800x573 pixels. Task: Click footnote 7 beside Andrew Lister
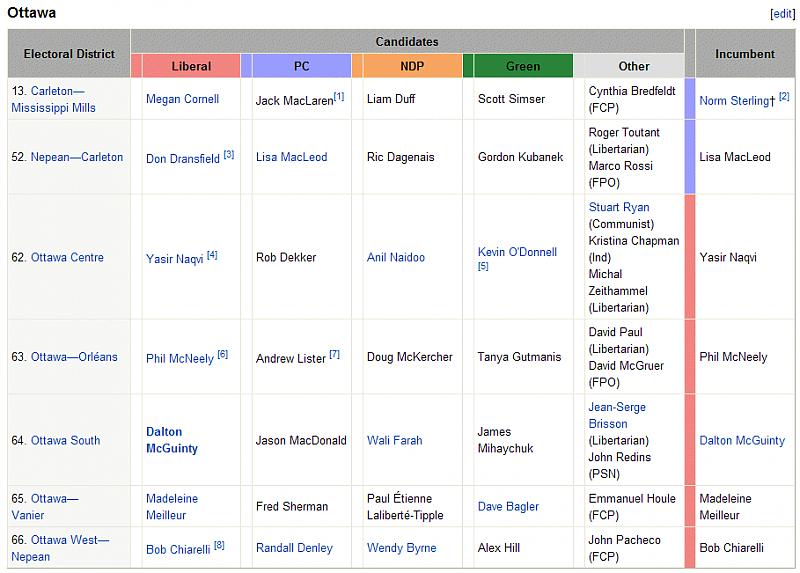pos(335,354)
